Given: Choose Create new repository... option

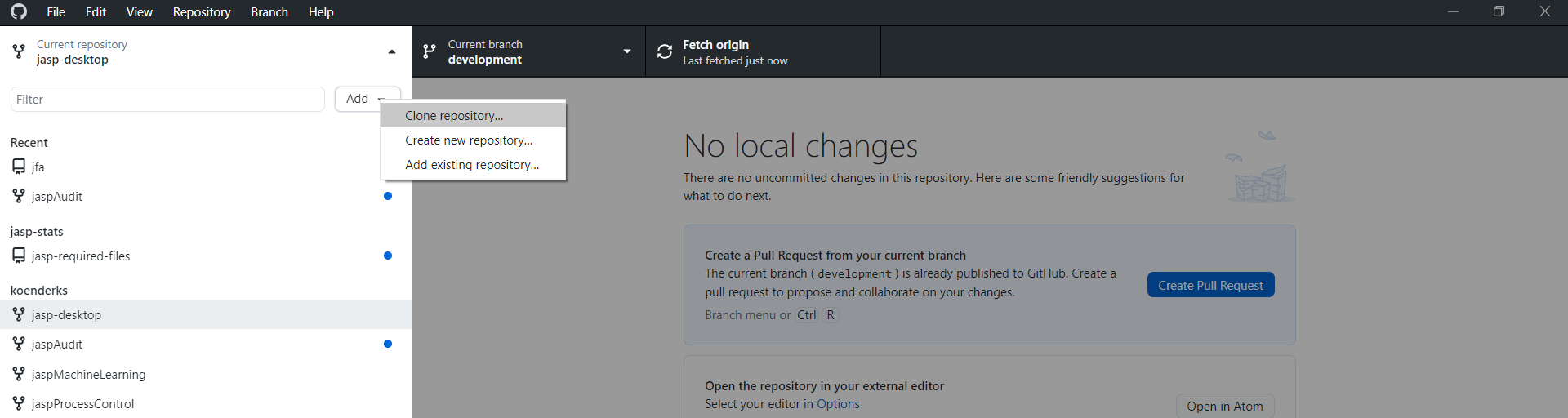Looking at the screenshot, I should tap(473, 140).
